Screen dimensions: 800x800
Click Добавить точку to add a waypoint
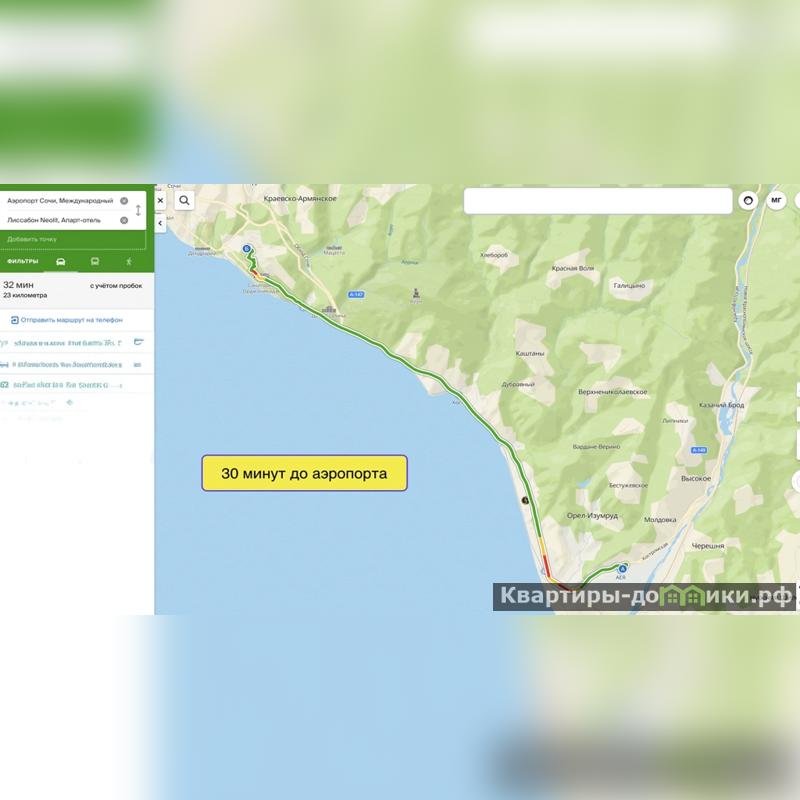(32, 239)
